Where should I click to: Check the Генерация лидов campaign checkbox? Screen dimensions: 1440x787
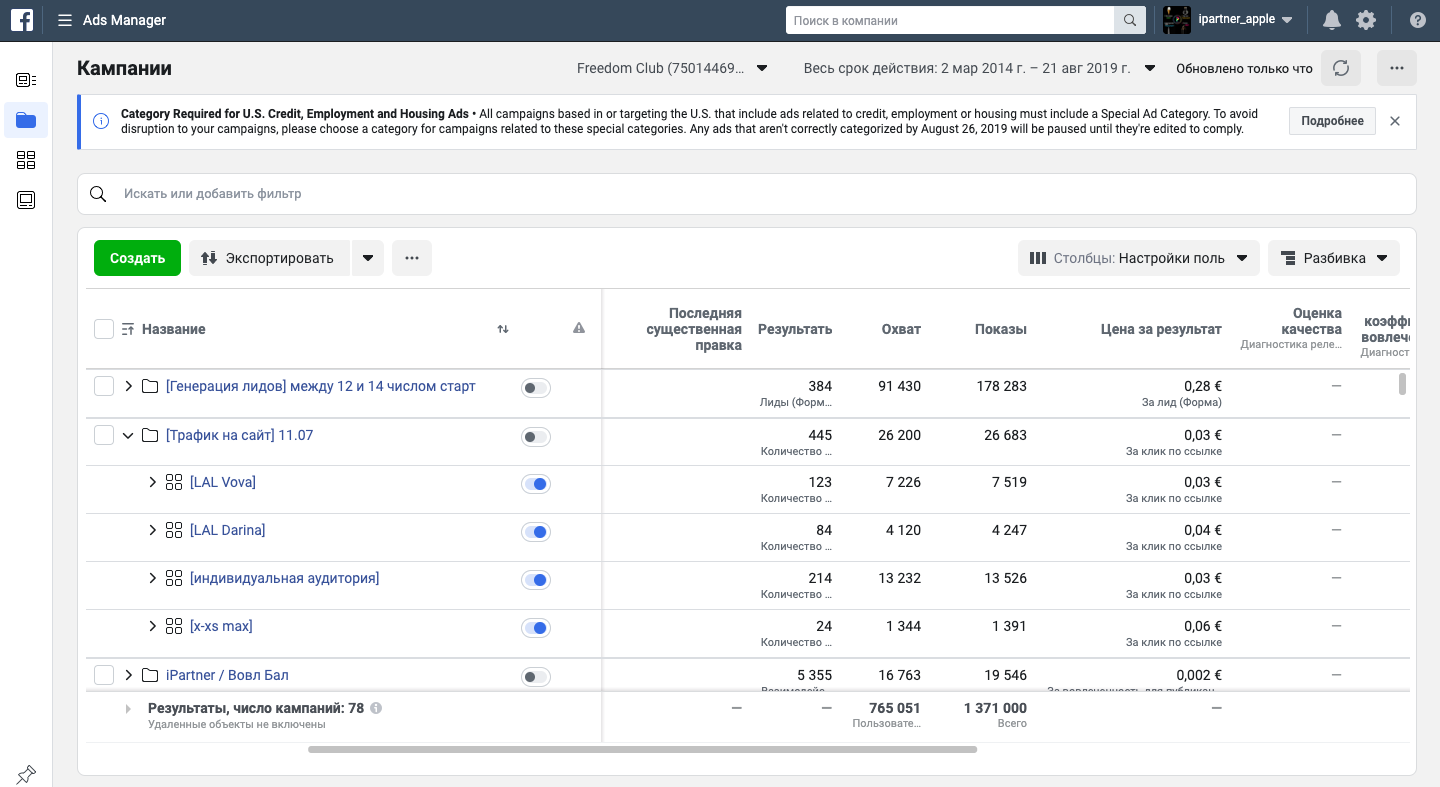click(x=104, y=386)
